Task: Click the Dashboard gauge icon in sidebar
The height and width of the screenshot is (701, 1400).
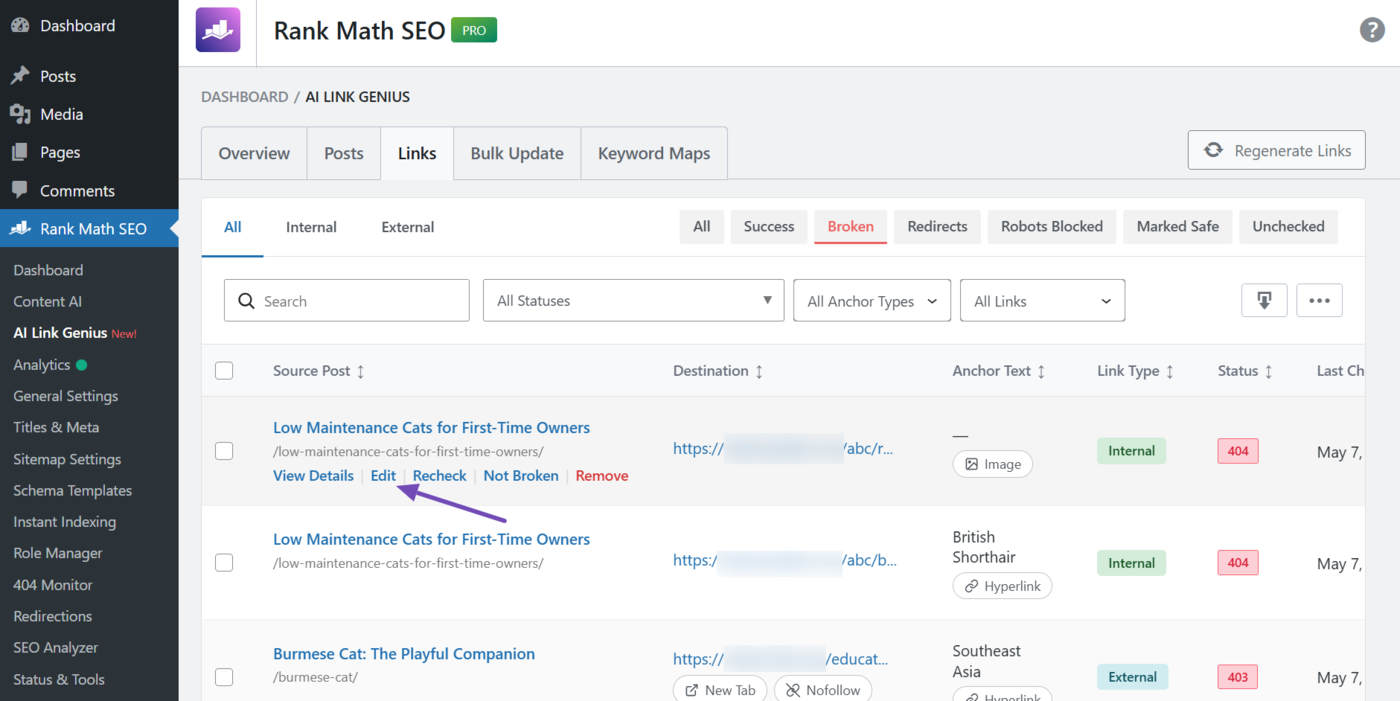Action: pyautogui.click(x=20, y=25)
